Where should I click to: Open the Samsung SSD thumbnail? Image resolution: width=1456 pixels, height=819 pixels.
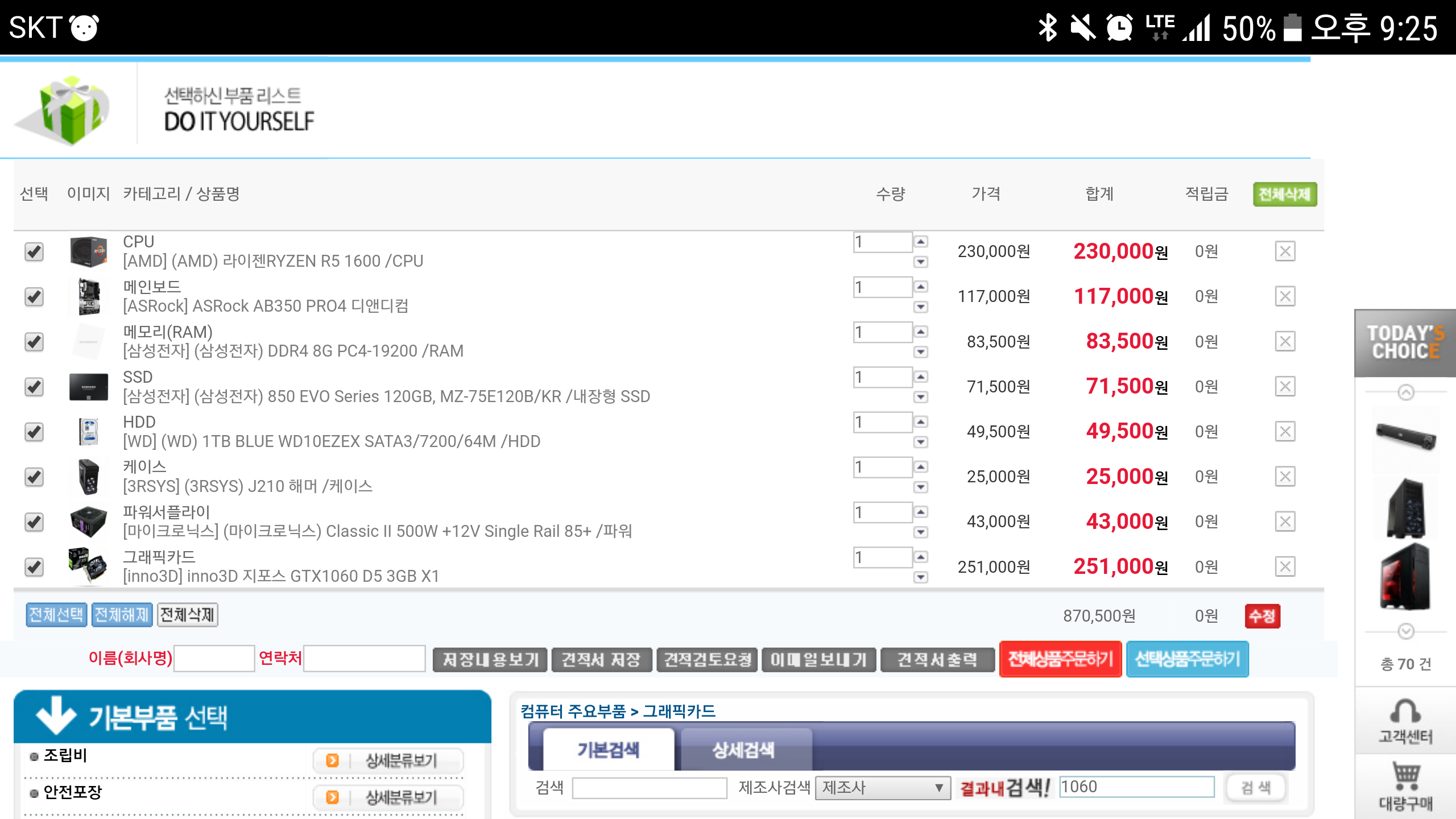click(88, 387)
